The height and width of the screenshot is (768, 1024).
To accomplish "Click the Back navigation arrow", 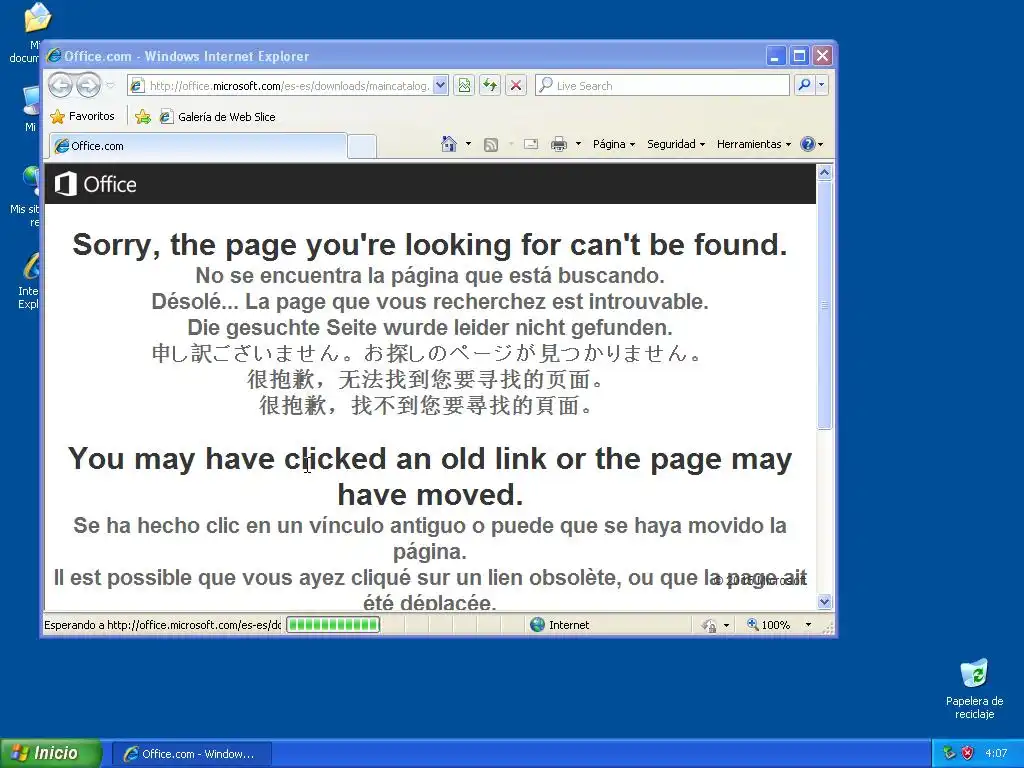I will [x=60, y=85].
